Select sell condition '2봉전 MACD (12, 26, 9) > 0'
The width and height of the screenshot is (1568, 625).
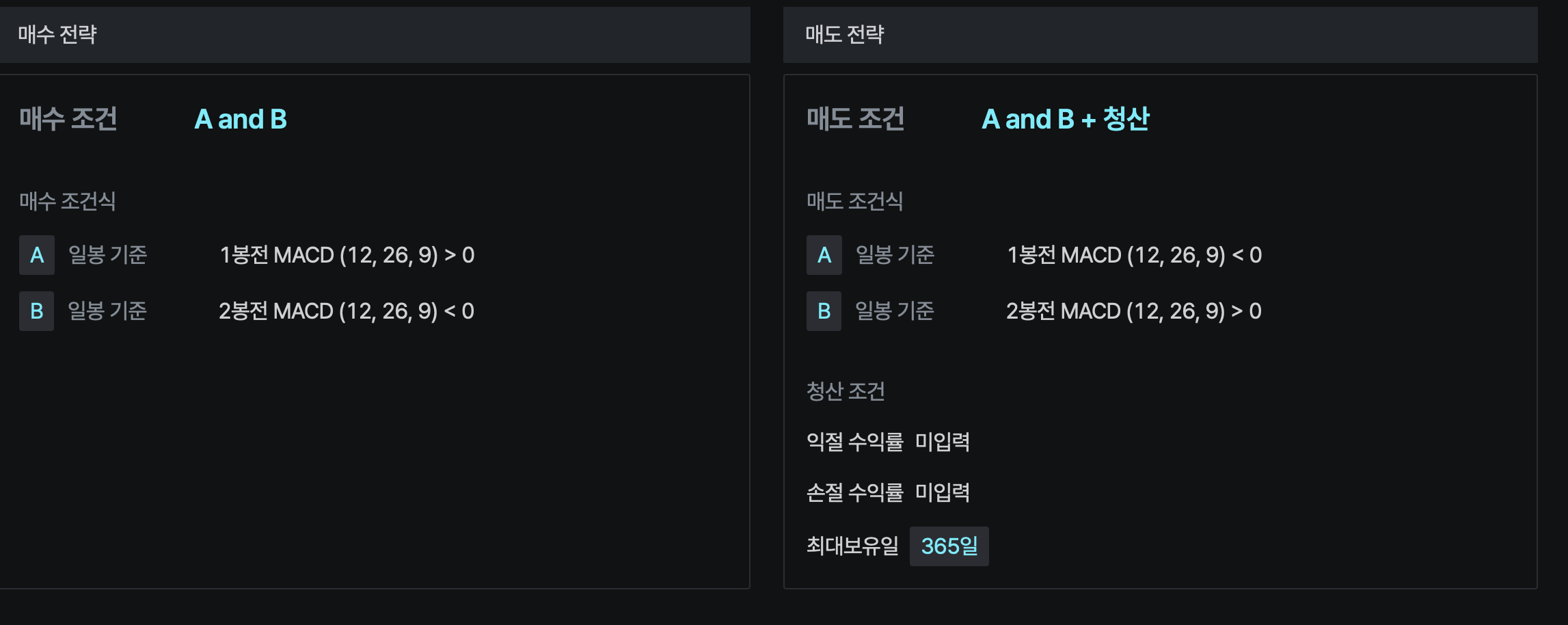pyautogui.click(x=1134, y=311)
